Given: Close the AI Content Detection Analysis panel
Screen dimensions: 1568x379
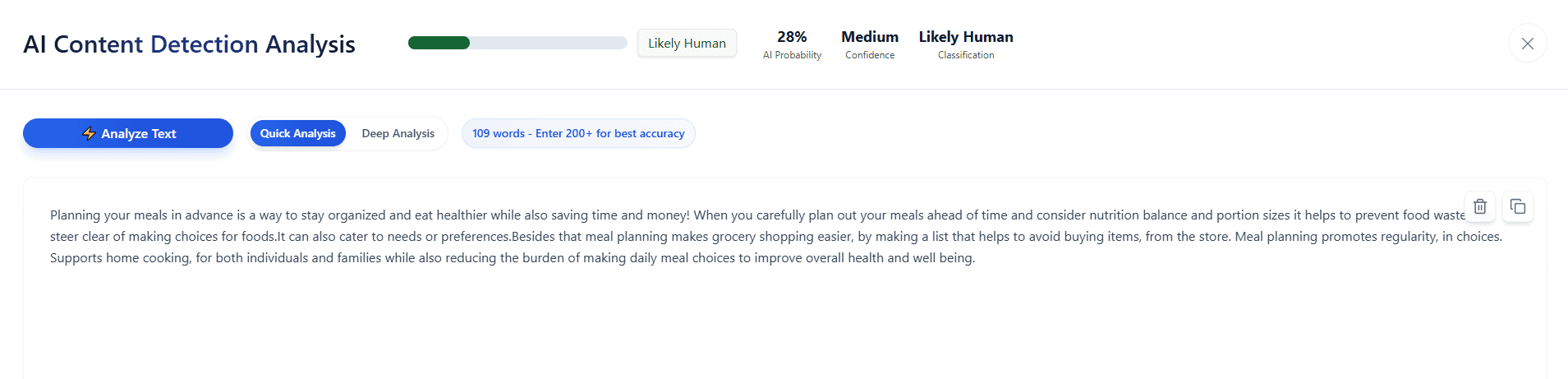Looking at the screenshot, I should [1527, 44].
